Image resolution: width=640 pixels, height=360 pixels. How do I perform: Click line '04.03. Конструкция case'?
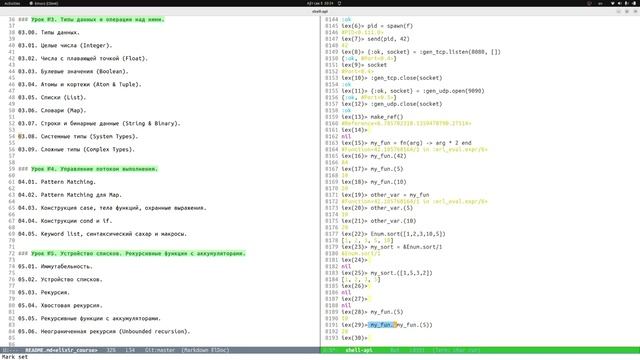tap(112, 208)
